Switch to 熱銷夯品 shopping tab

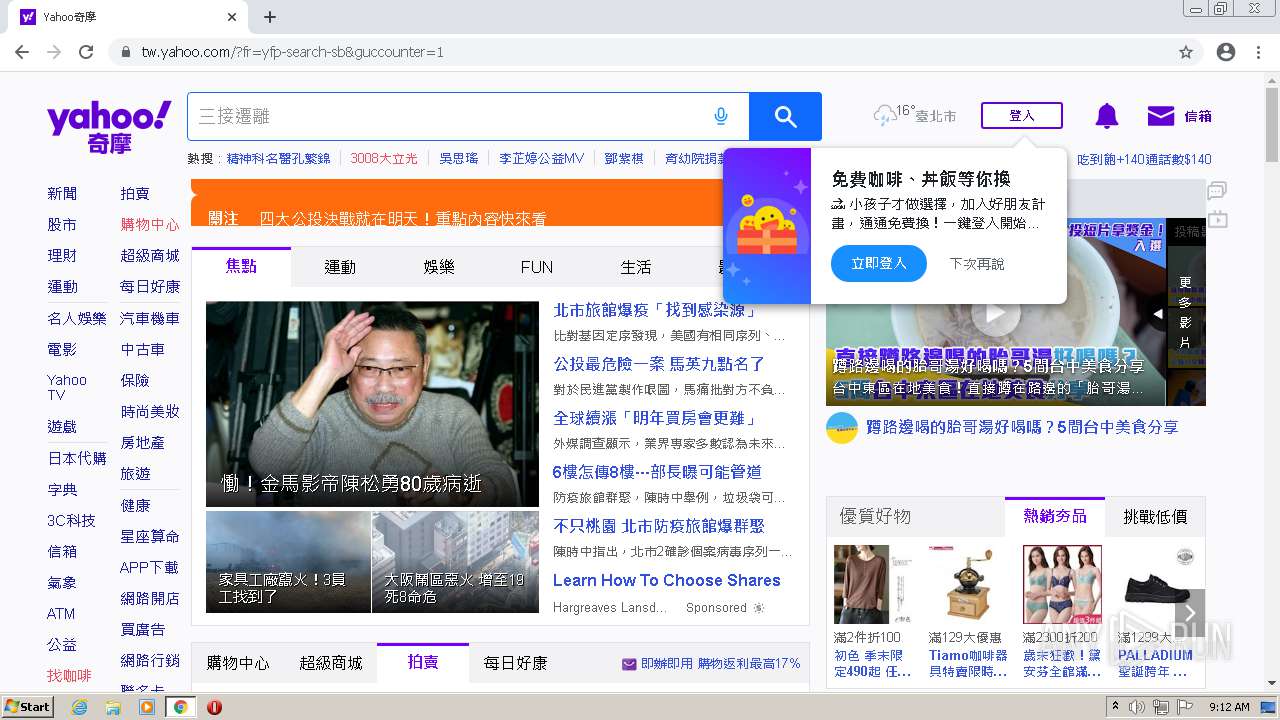click(1055, 516)
